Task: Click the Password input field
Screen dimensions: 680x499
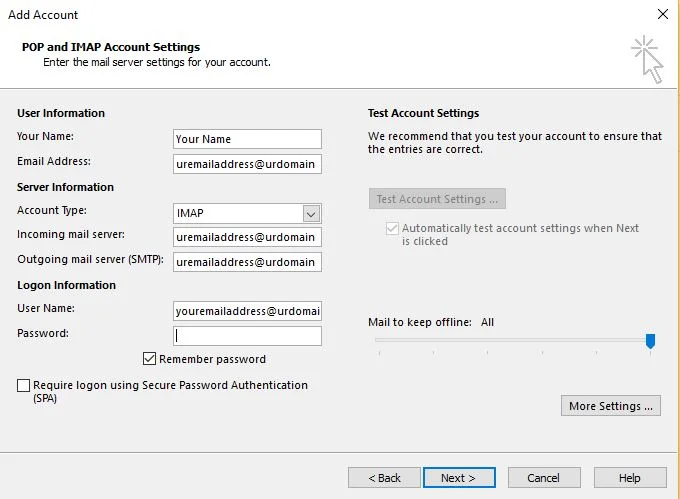Action: [x=247, y=336]
